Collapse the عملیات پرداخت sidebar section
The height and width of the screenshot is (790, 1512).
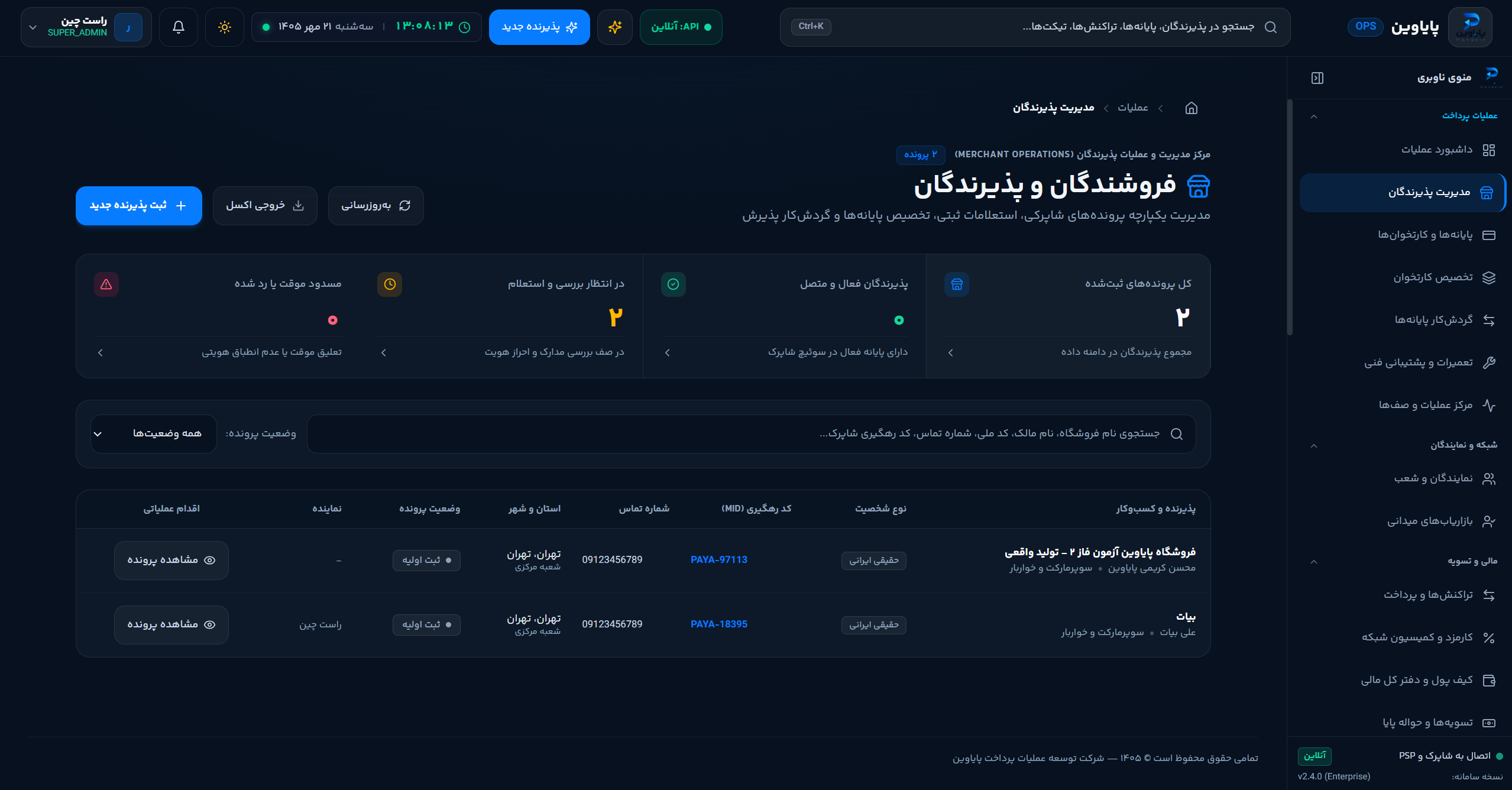point(1314,116)
